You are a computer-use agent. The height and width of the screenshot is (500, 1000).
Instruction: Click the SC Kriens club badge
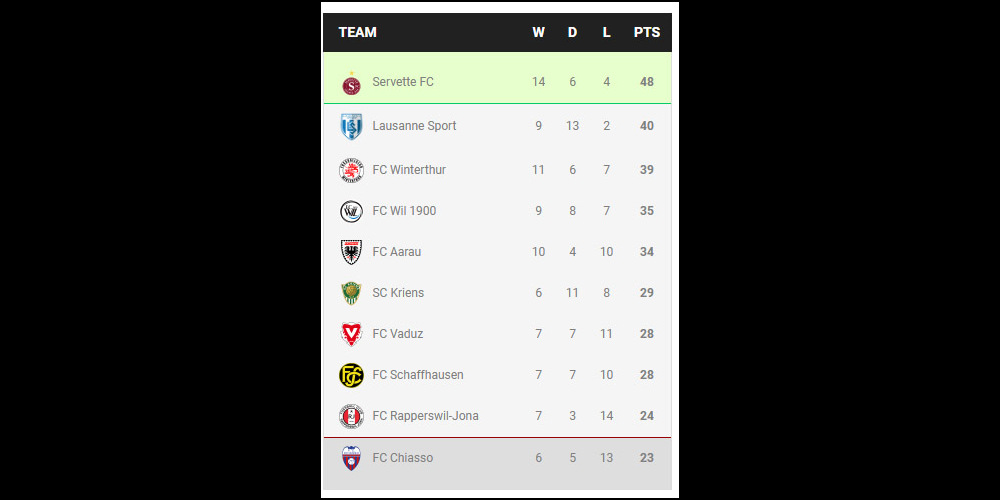click(351, 293)
